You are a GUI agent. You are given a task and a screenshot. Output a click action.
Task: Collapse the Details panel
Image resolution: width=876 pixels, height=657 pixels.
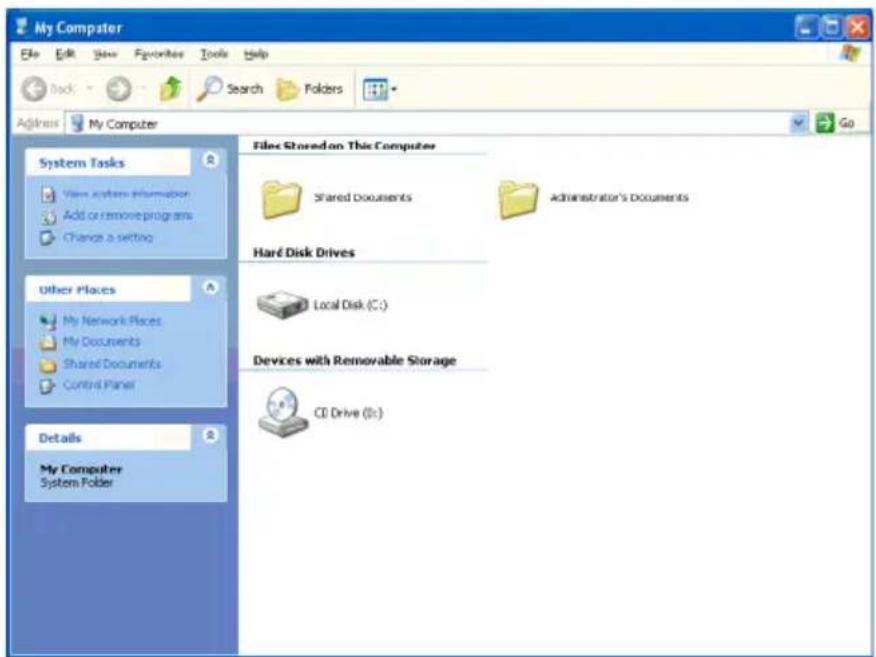pos(210,435)
